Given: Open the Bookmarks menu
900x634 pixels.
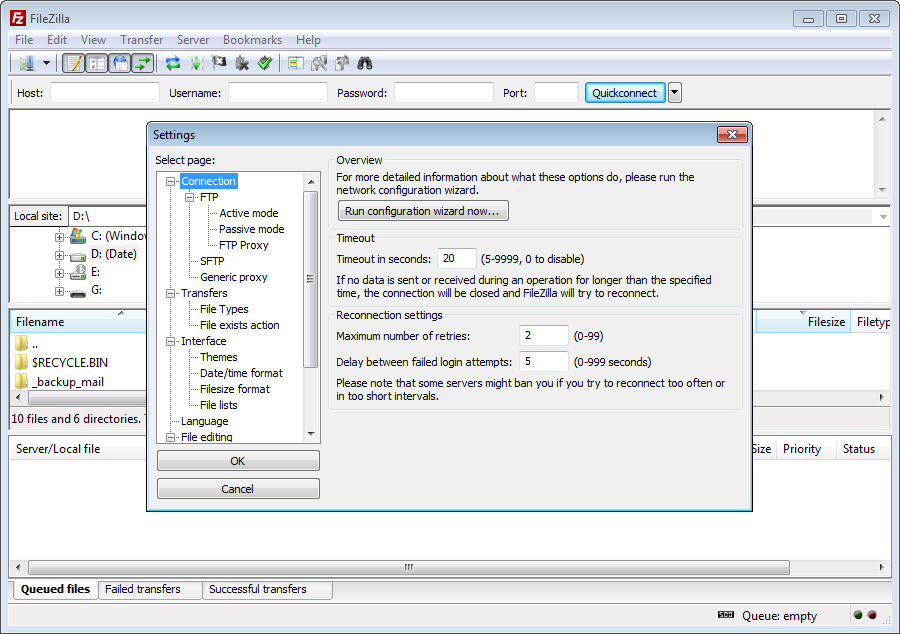Looking at the screenshot, I should [253, 40].
